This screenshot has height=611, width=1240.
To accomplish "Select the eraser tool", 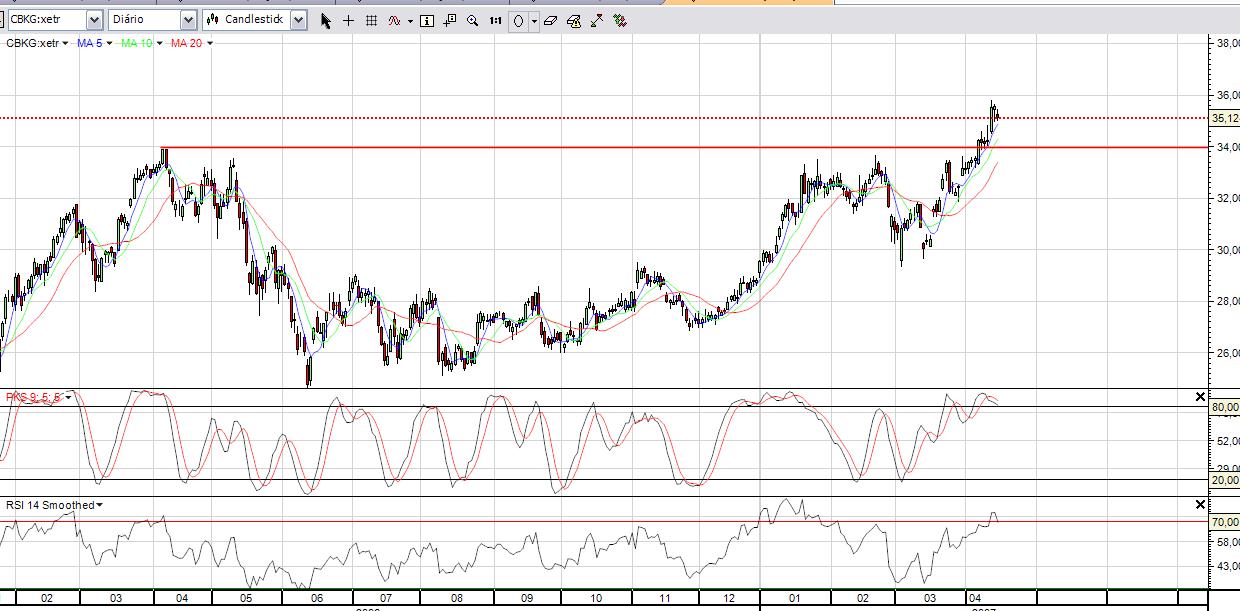I will tap(551, 20).
